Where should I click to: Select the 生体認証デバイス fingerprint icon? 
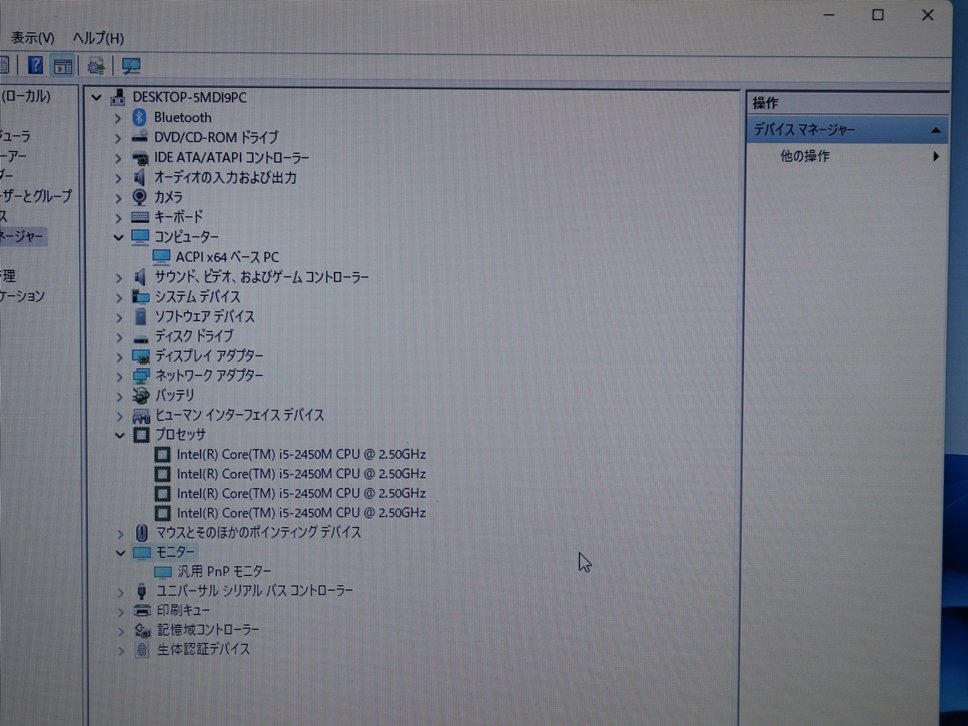coord(142,650)
